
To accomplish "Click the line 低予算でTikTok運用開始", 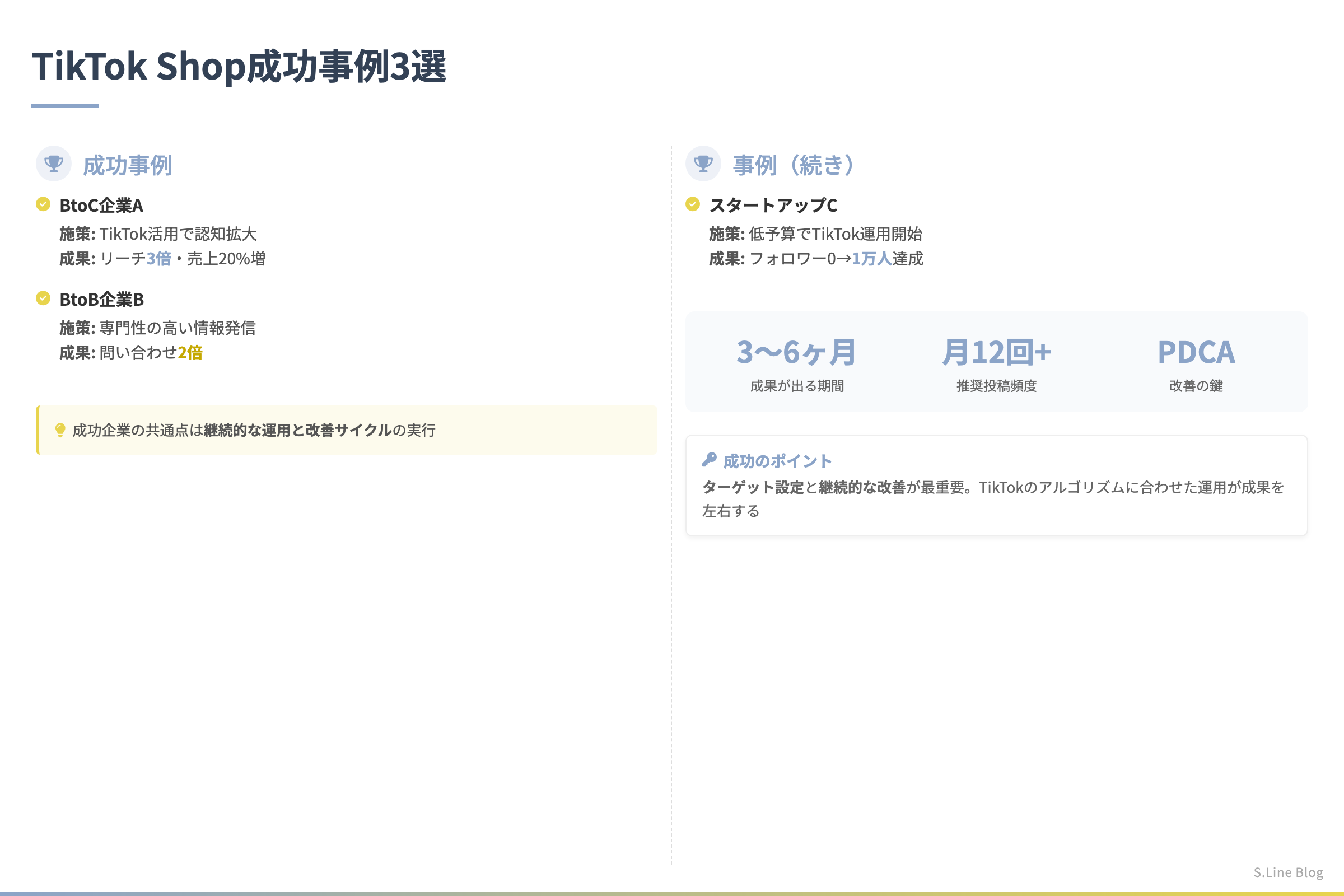I will click(x=836, y=234).
